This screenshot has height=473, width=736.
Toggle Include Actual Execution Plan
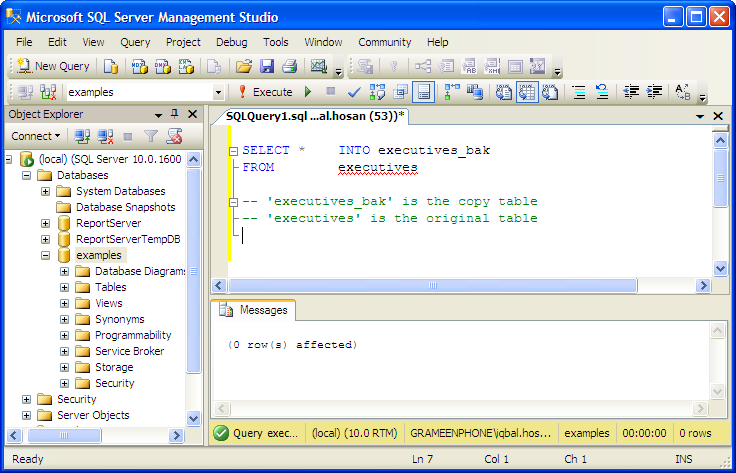452,92
